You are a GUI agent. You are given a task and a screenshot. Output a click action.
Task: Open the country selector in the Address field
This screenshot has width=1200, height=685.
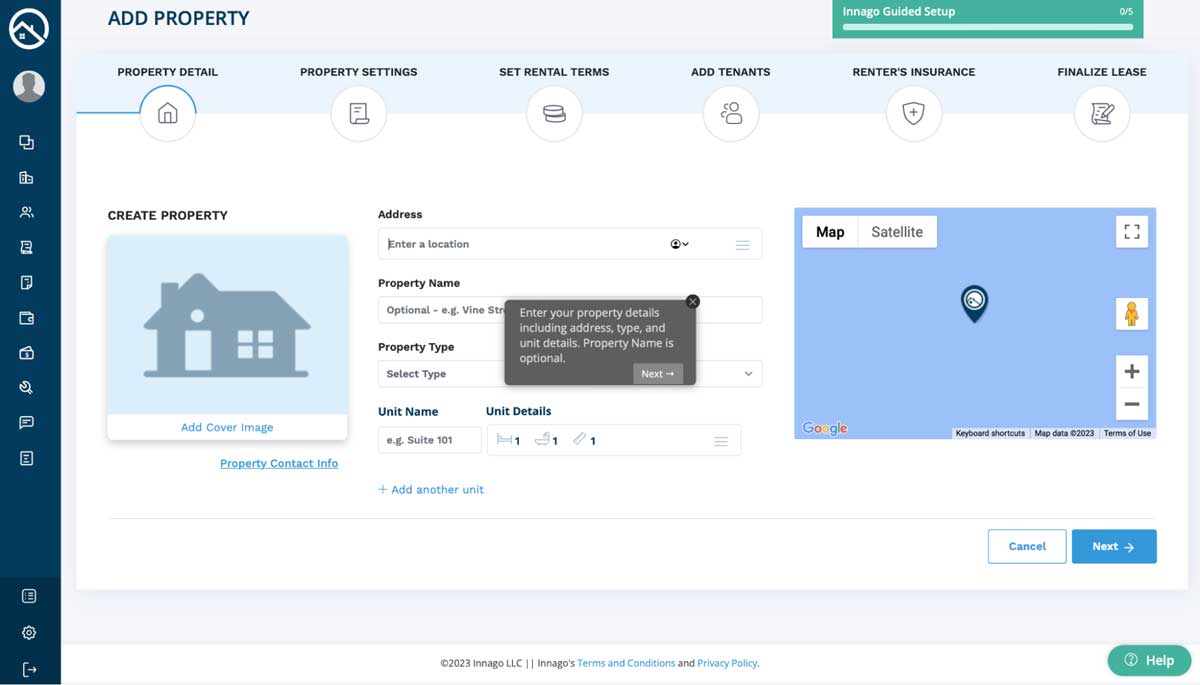[679, 243]
